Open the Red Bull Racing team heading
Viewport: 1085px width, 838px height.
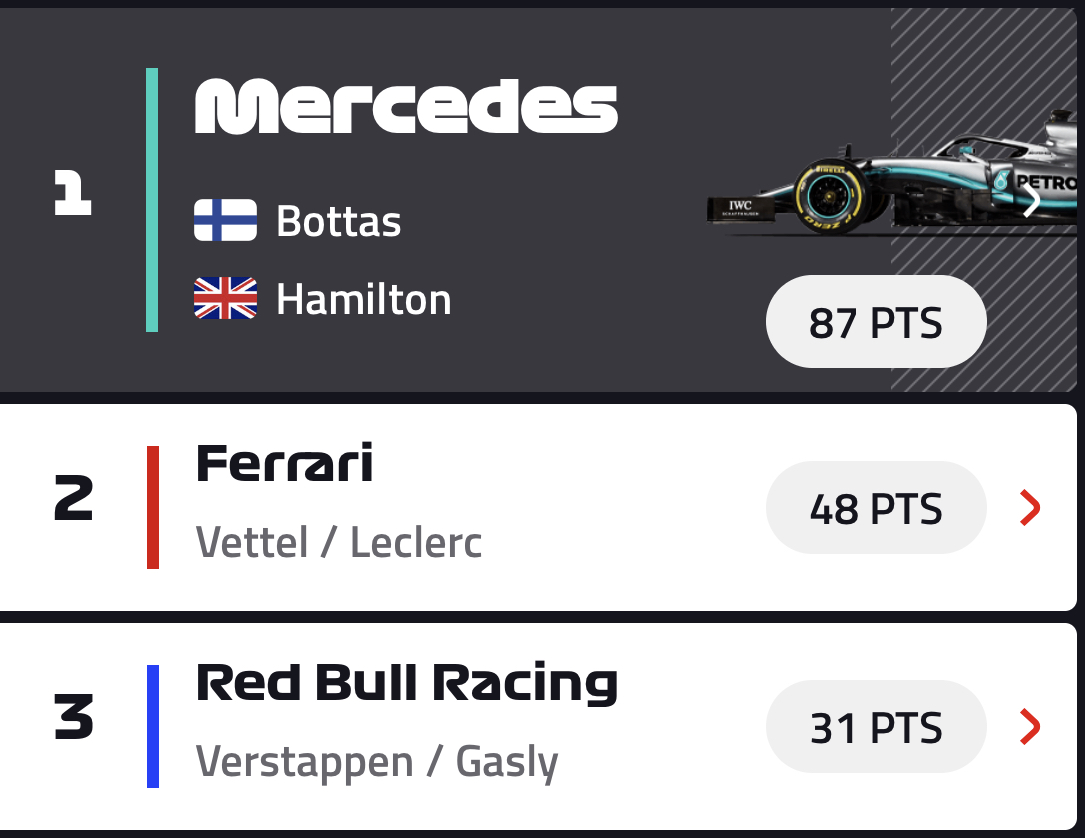(406, 683)
